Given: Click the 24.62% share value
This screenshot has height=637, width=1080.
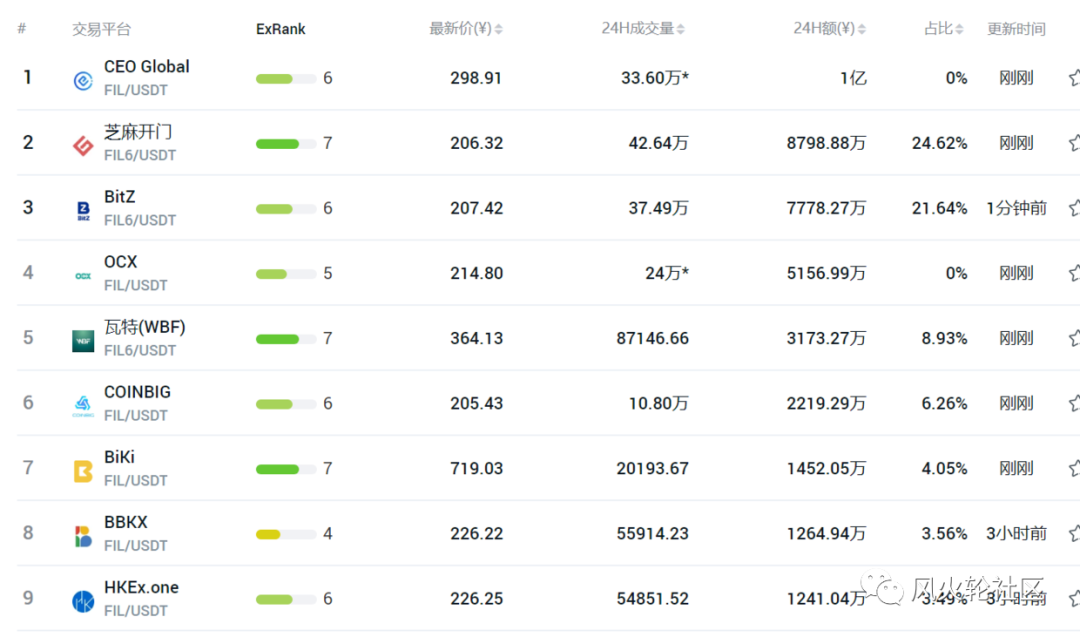Looking at the screenshot, I should tap(939, 143).
